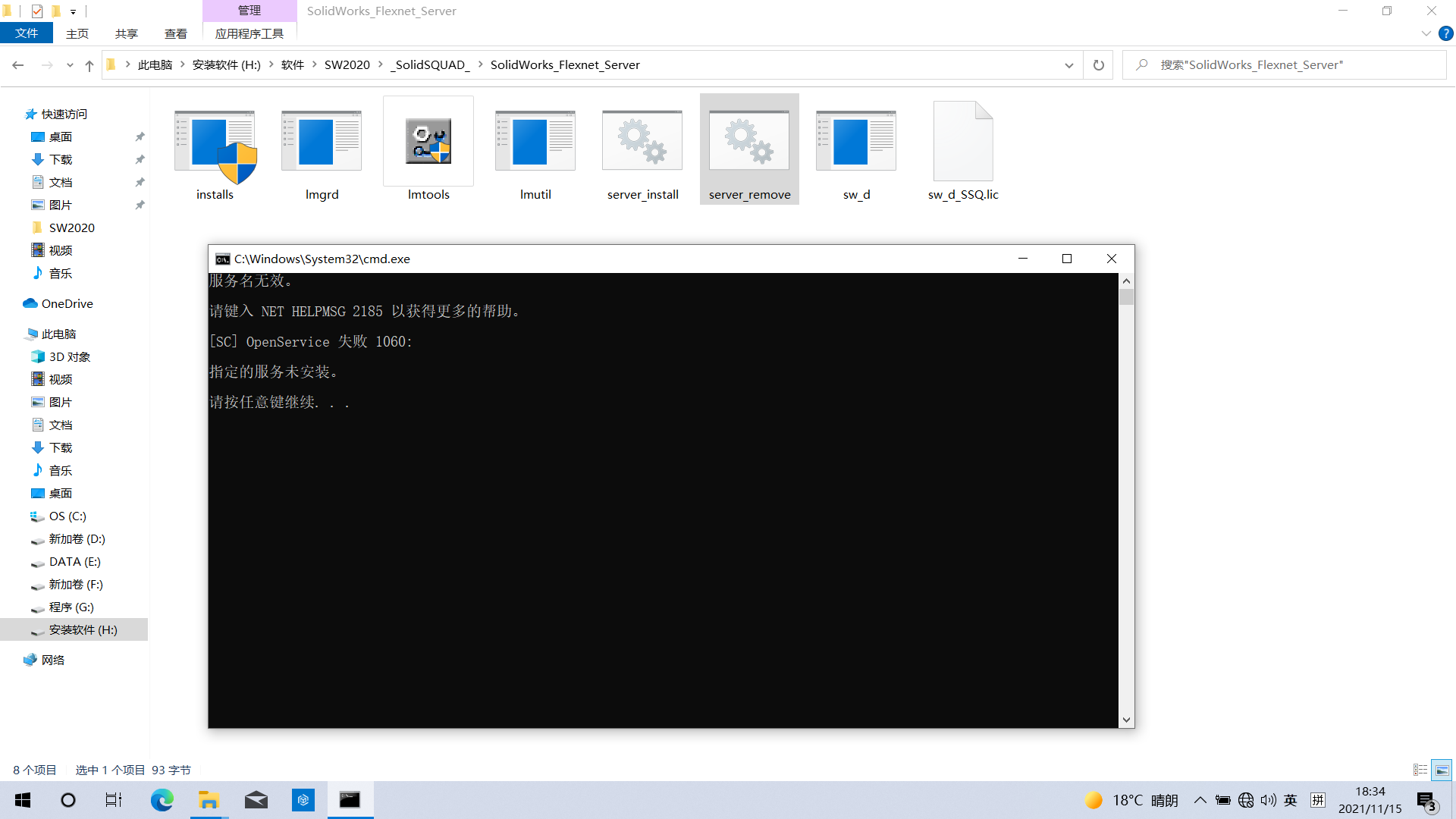Navigate to _SolidSQUAD_ via breadcrumb

[431, 64]
